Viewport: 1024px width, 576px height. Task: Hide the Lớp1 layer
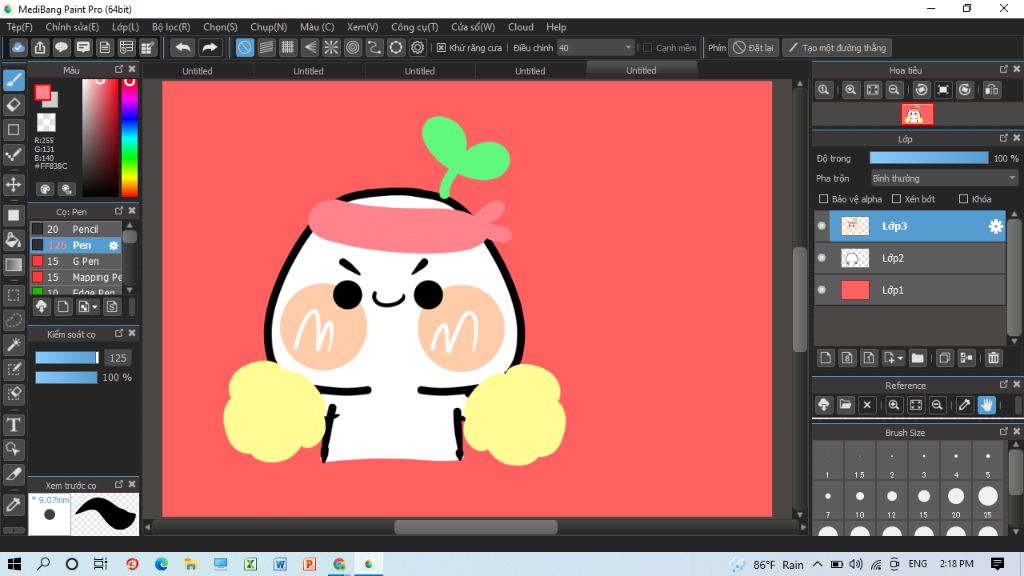pyautogui.click(x=822, y=290)
